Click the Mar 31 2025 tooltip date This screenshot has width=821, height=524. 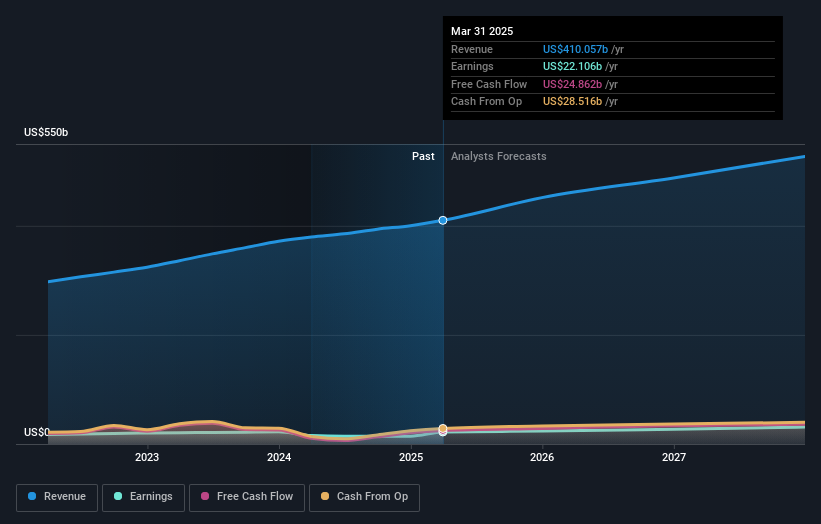(482, 31)
